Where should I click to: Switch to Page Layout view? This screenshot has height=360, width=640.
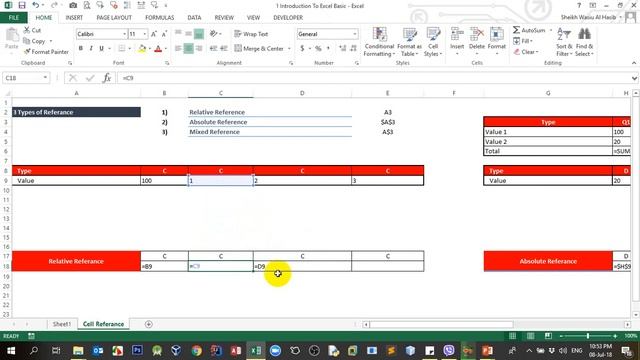point(530,336)
